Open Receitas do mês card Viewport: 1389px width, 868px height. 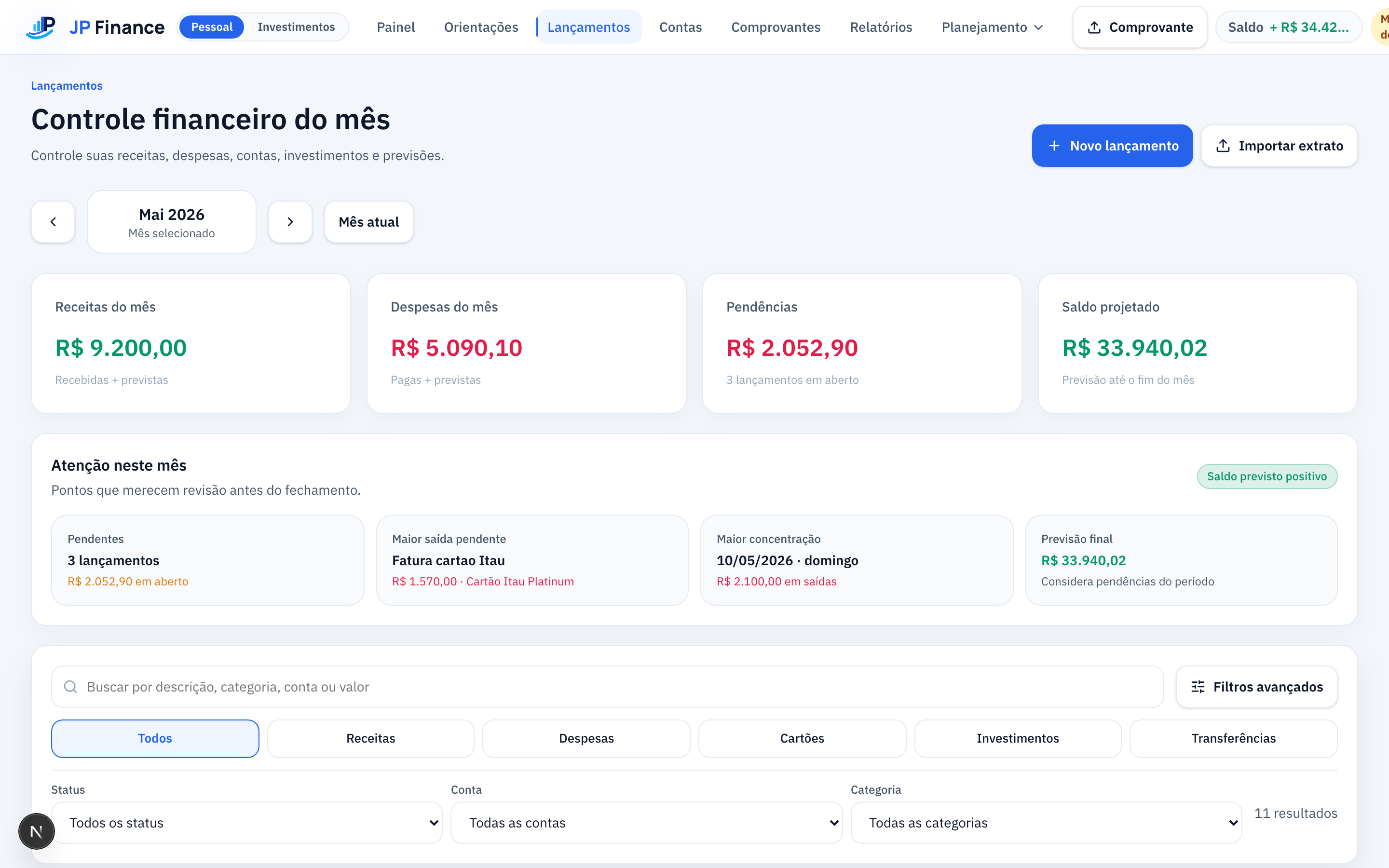[x=191, y=343]
